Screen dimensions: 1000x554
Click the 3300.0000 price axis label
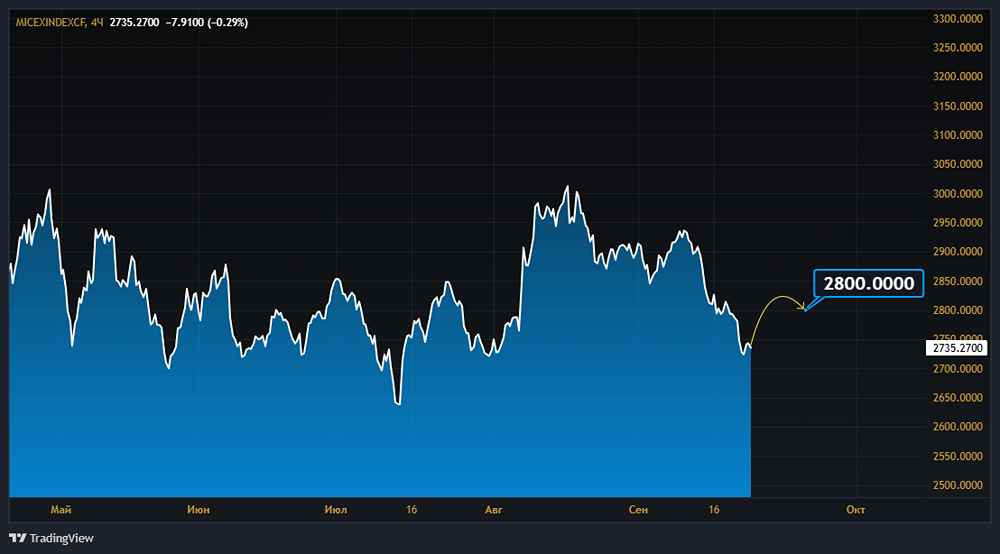click(x=957, y=18)
